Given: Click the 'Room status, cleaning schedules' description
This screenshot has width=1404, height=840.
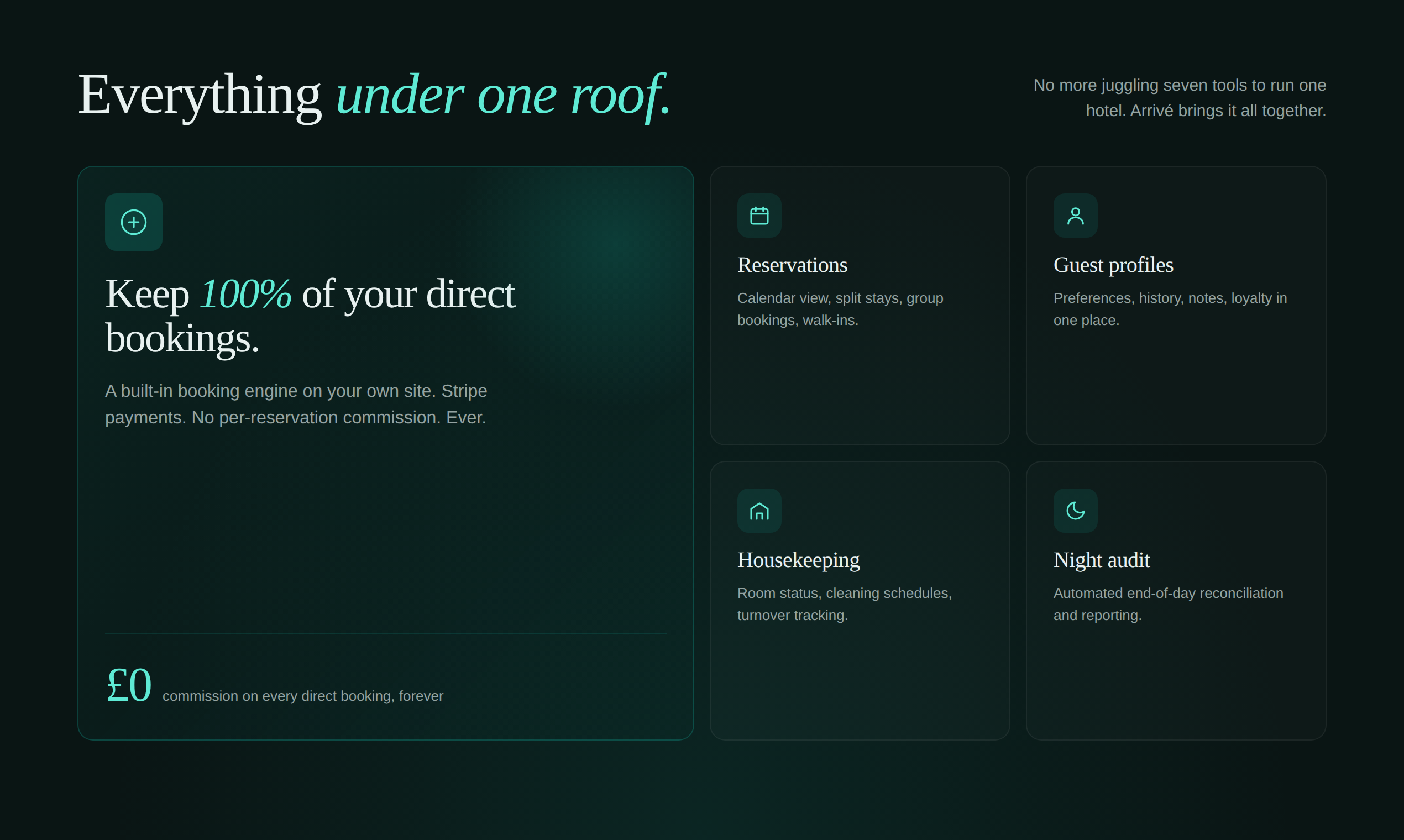Looking at the screenshot, I should click(844, 604).
